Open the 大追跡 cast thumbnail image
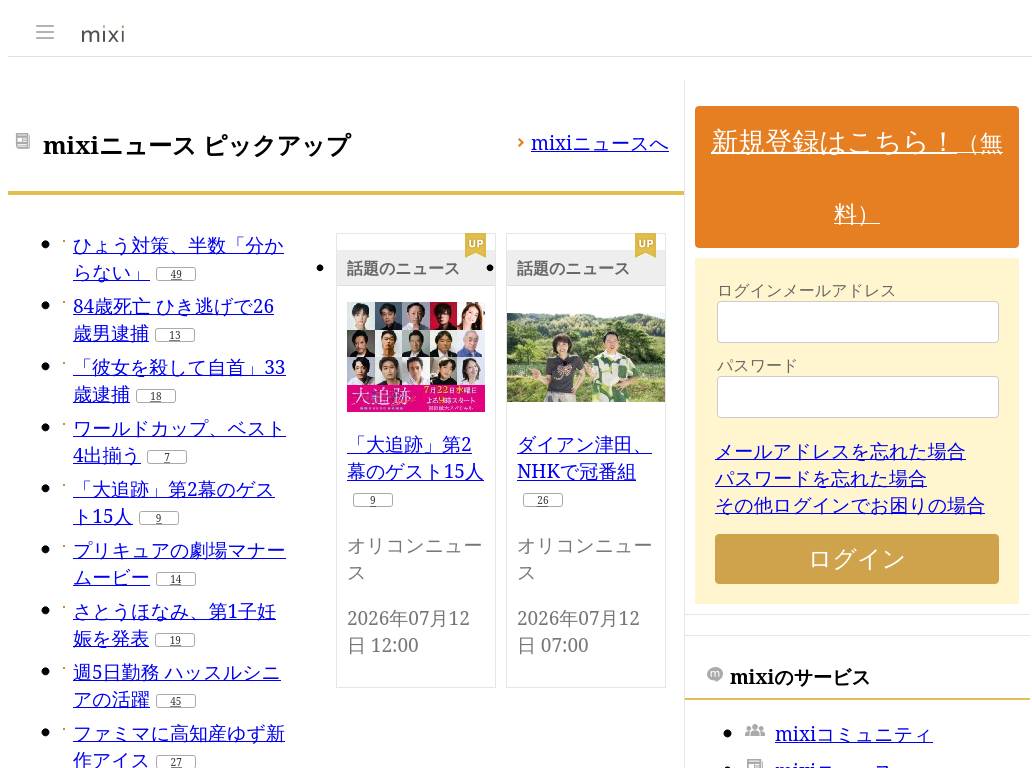The height and width of the screenshot is (768, 1032). pyautogui.click(x=416, y=357)
